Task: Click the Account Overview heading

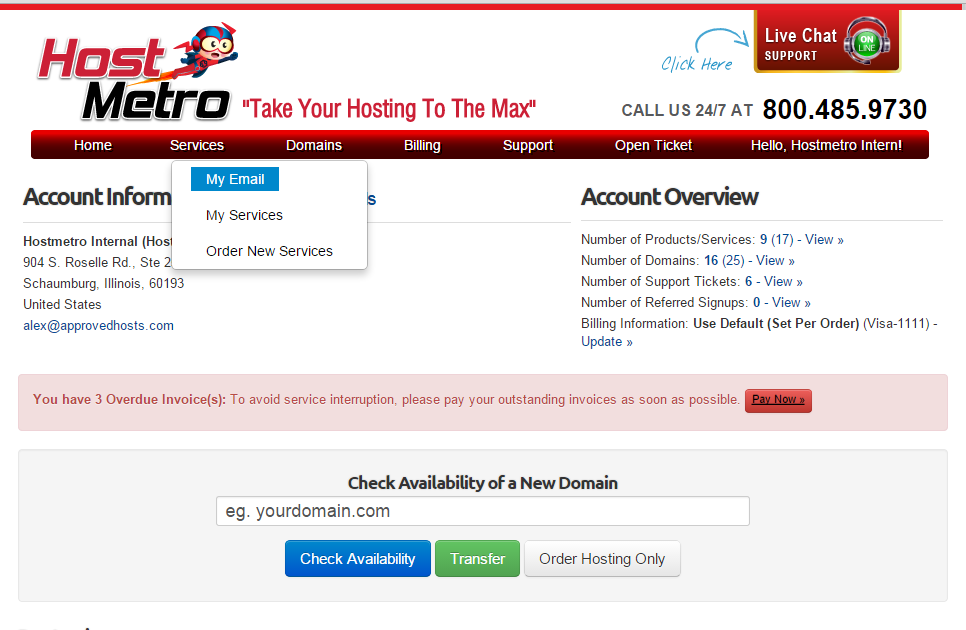Action: [x=670, y=197]
